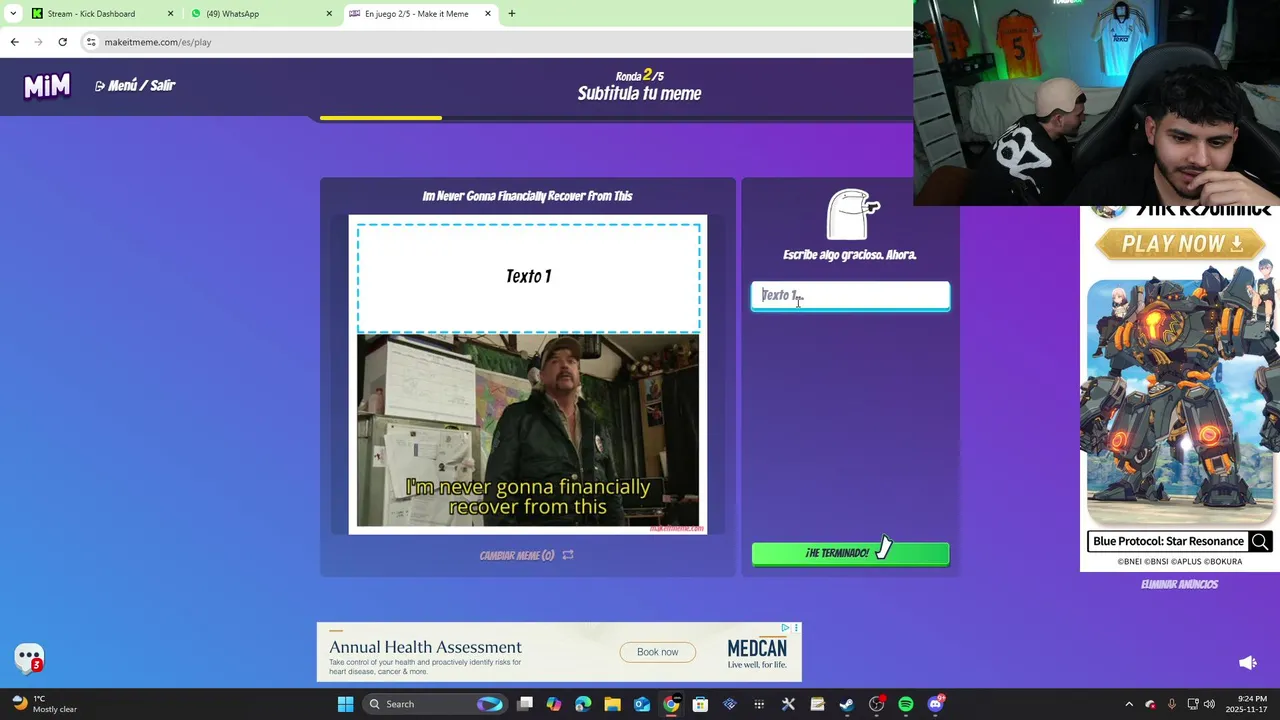This screenshot has width=1280, height=720.
Task: Open File Explorer from the taskbar
Action: point(612,704)
